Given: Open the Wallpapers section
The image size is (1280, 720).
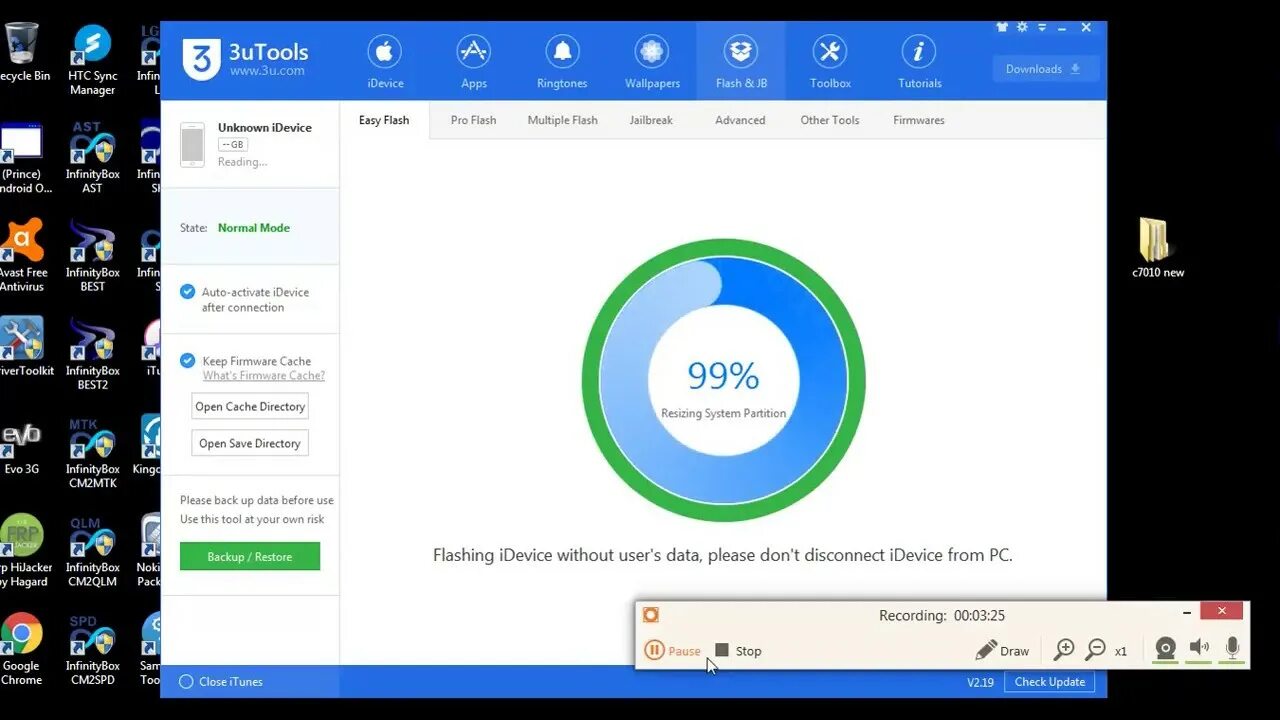Looking at the screenshot, I should click(x=652, y=62).
